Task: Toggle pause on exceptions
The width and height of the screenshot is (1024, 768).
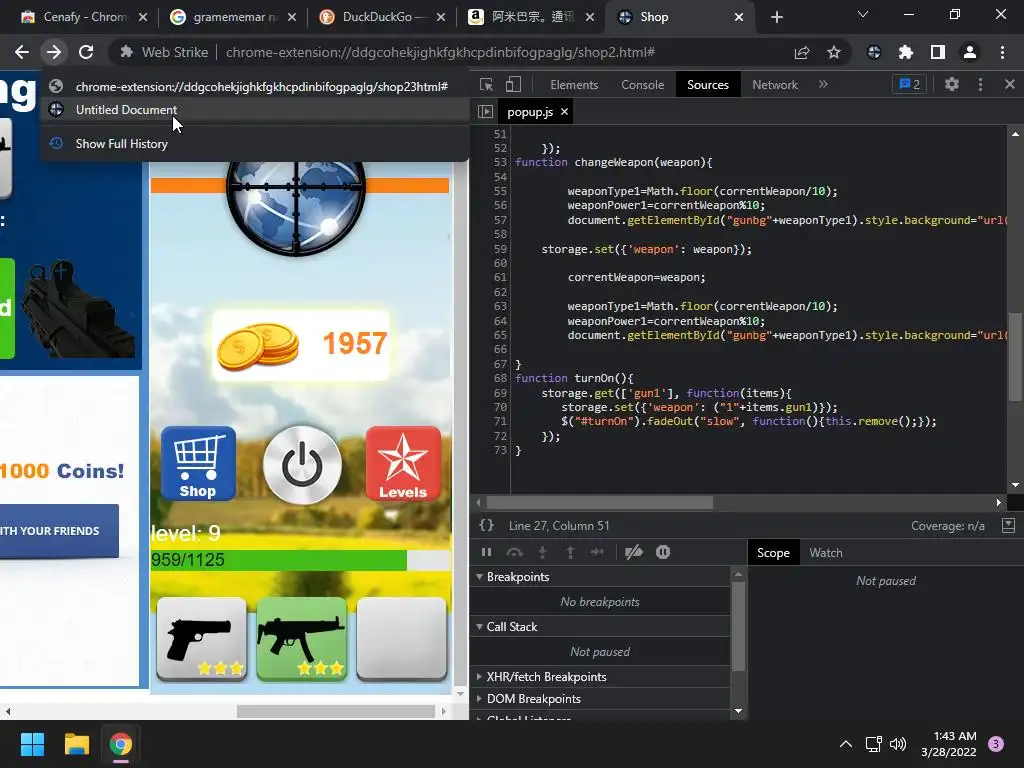Action: coord(663,552)
